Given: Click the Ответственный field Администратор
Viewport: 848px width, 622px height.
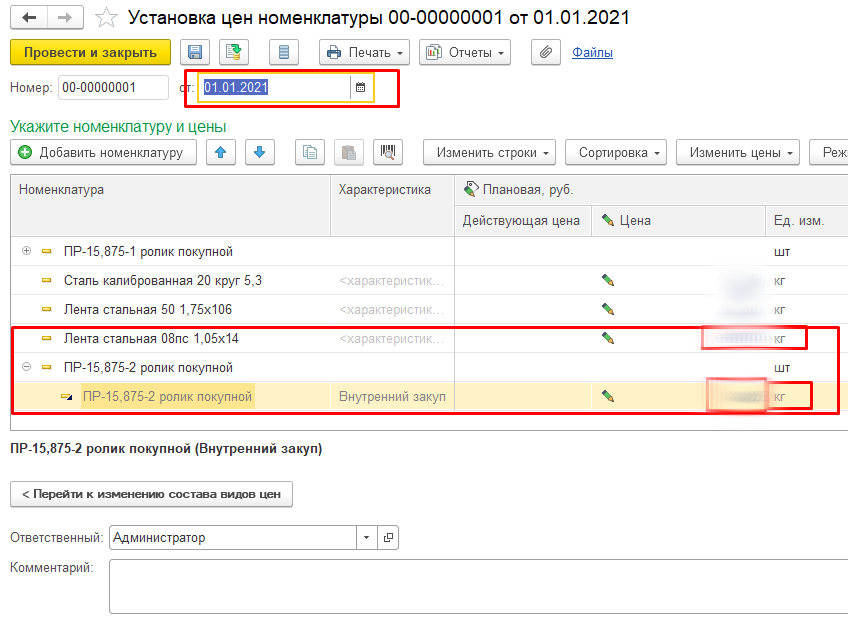Looking at the screenshot, I should coord(233,538).
